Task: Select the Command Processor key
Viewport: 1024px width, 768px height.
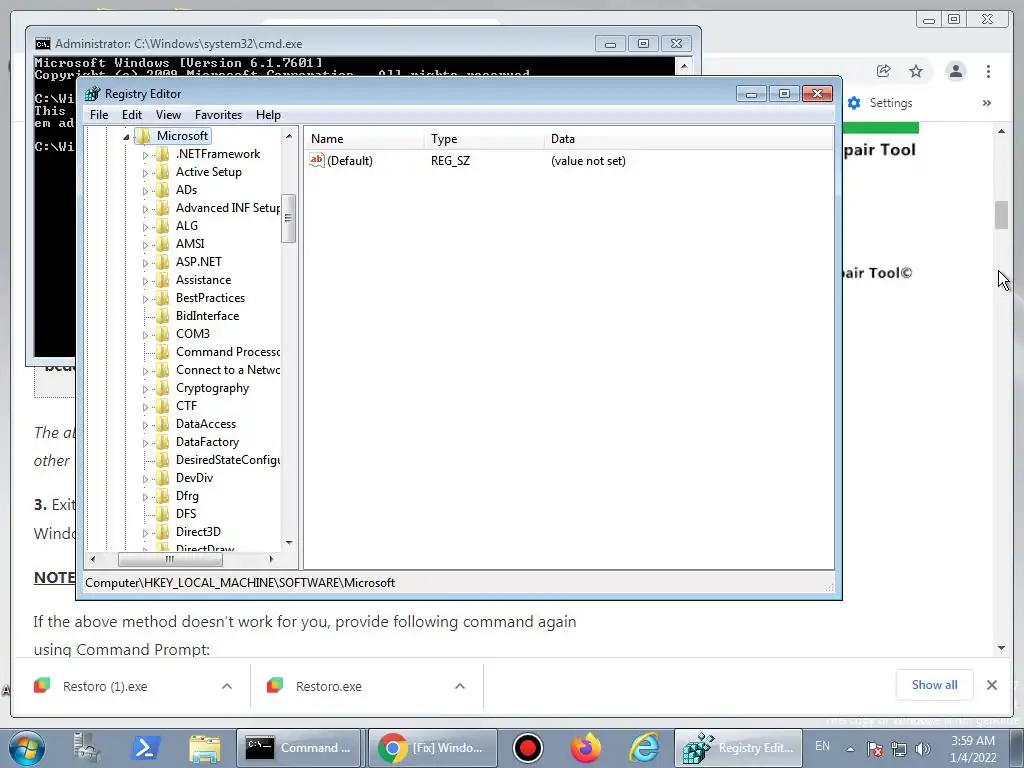Action: pos(228,351)
